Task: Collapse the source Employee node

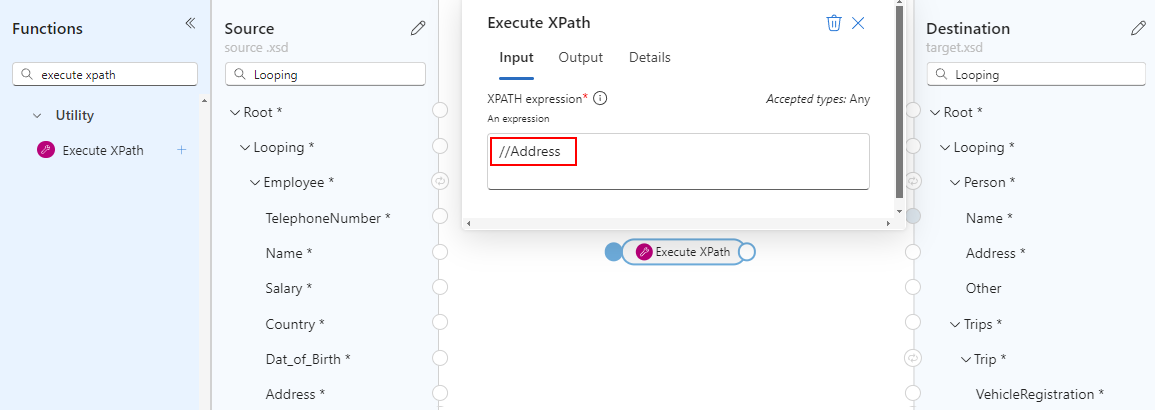Action: click(255, 182)
